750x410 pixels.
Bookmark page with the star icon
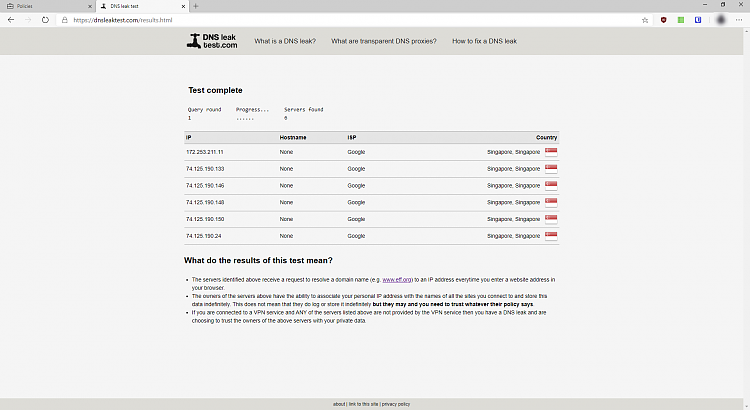click(x=645, y=20)
